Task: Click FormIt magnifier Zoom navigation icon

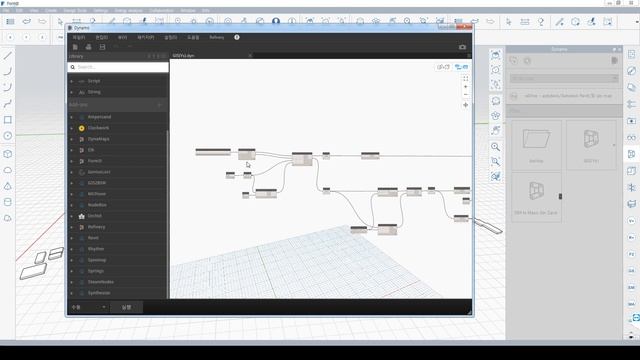Action: pos(496,147)
